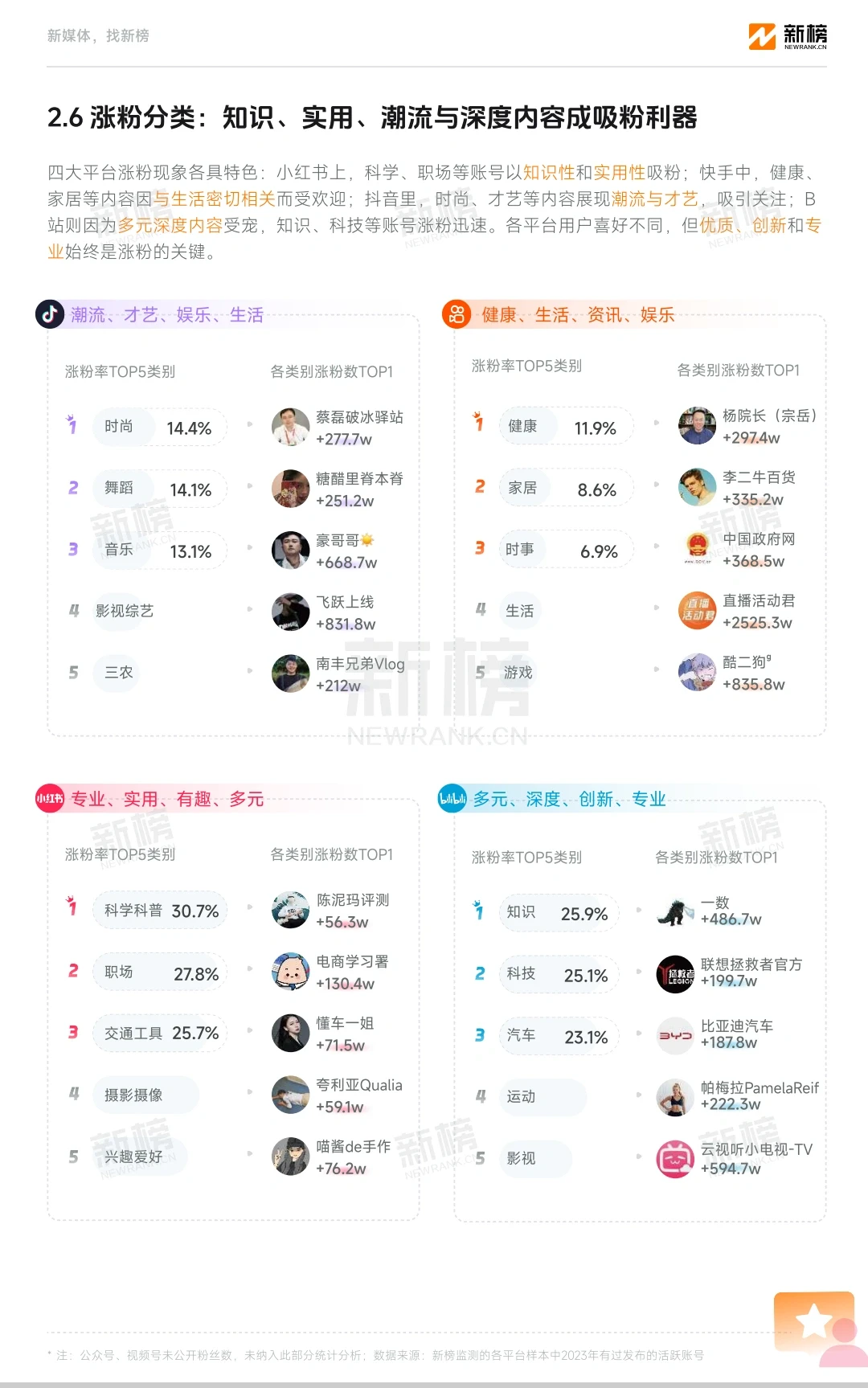Click the 酷二狗 anime avatar
This screenshot has height=1388, width=868.
click(697, 673)
